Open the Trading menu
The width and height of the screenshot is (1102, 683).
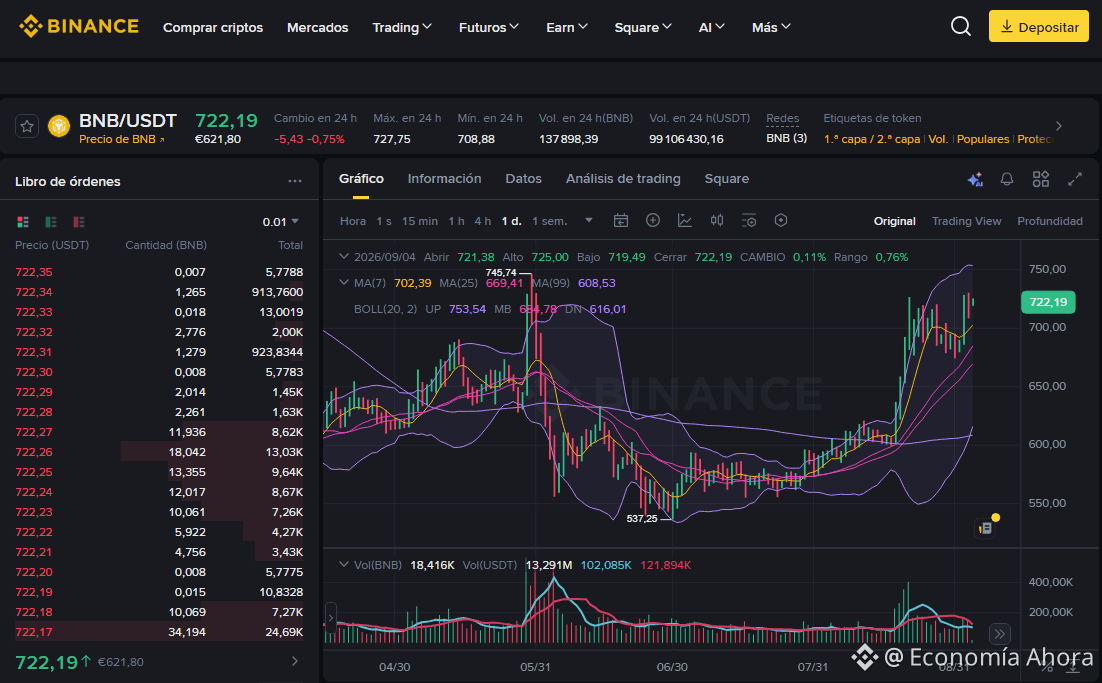coord(402,27)
